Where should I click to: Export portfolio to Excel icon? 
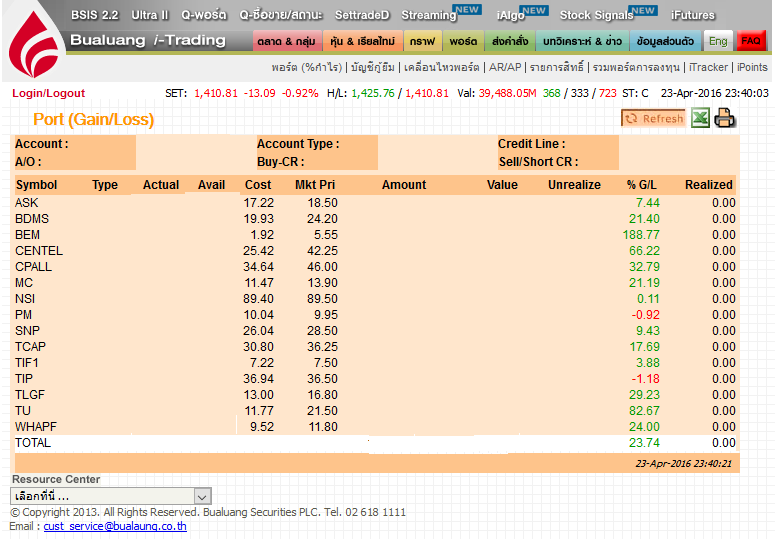click(701, 118)
